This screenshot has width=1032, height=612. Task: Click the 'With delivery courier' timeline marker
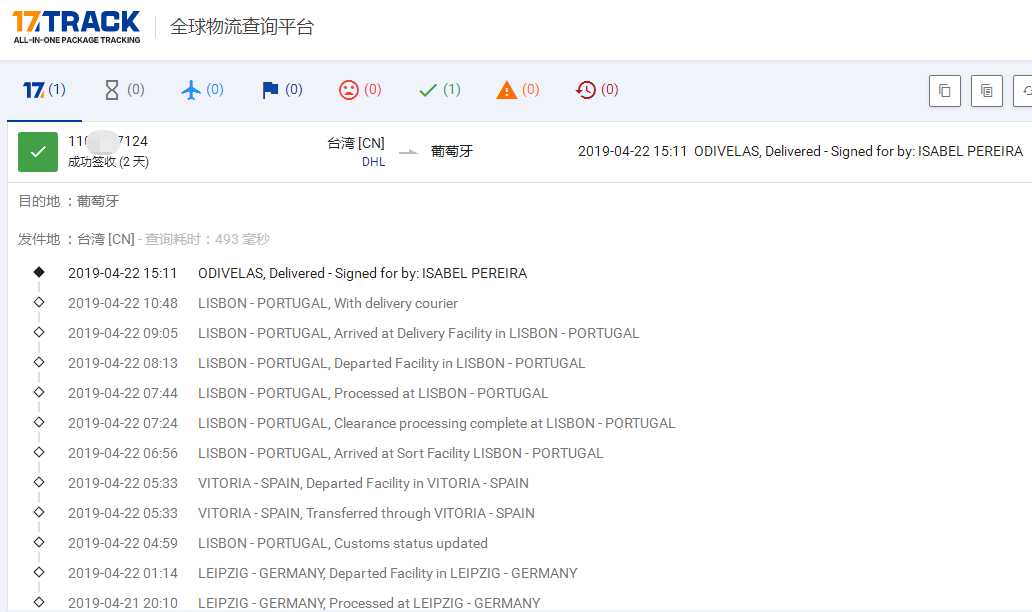tap(39, 302)
